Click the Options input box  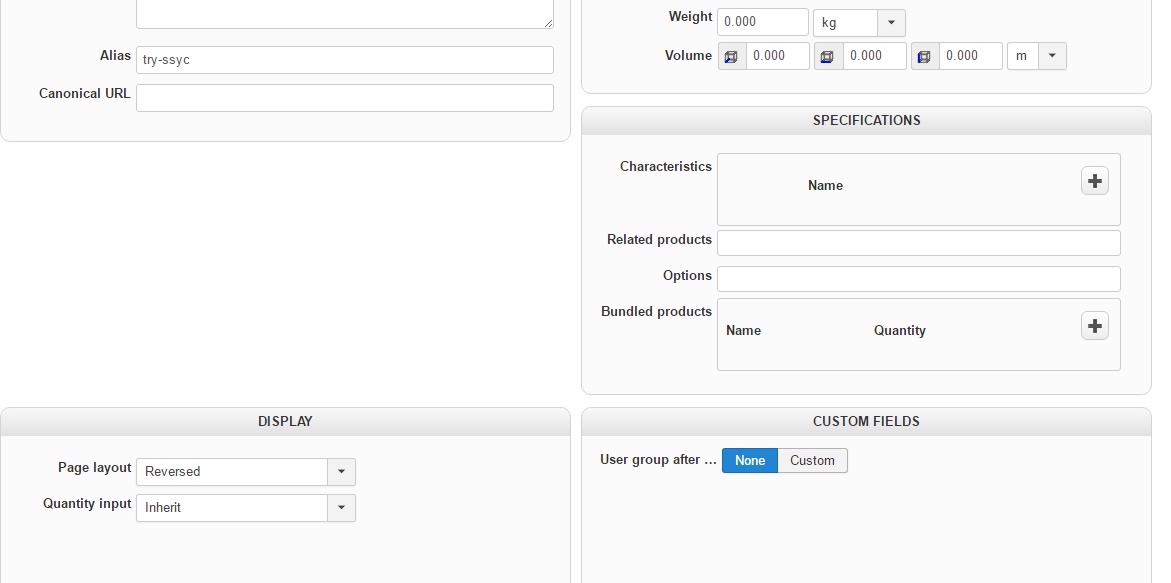click(x=918, y=279)
